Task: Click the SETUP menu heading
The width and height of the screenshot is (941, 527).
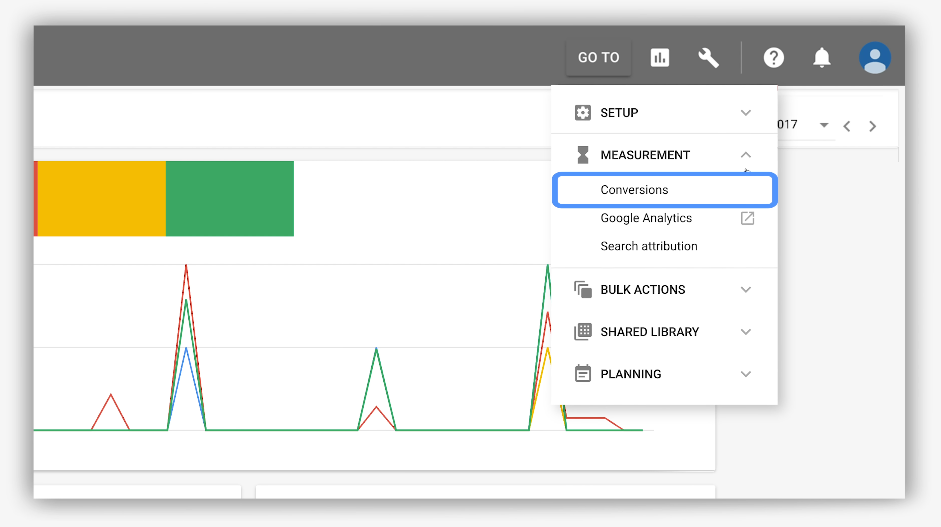Action: click(619, 113)
